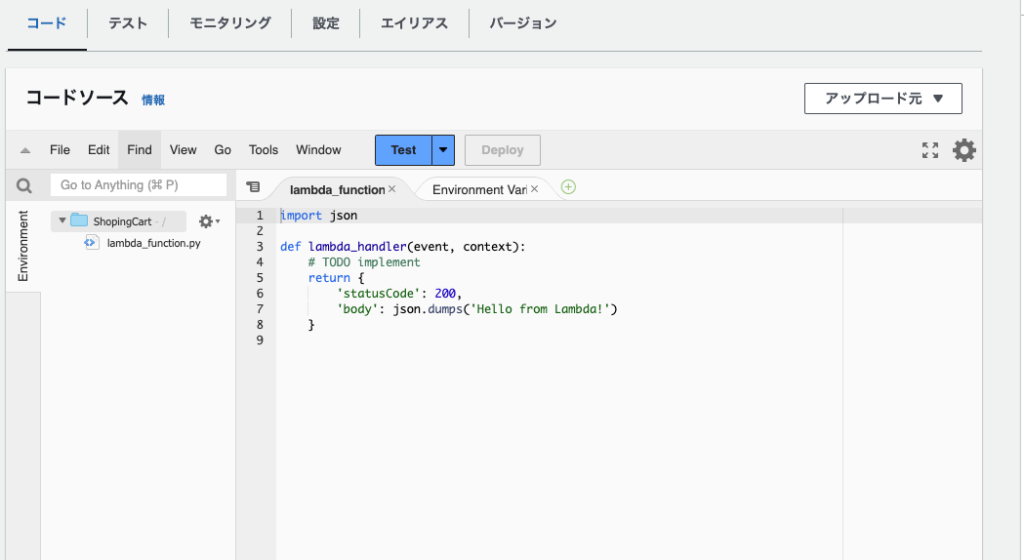Open the Window menu
Viewport: 1024px width, 560px height.
(x=318, y=150)
